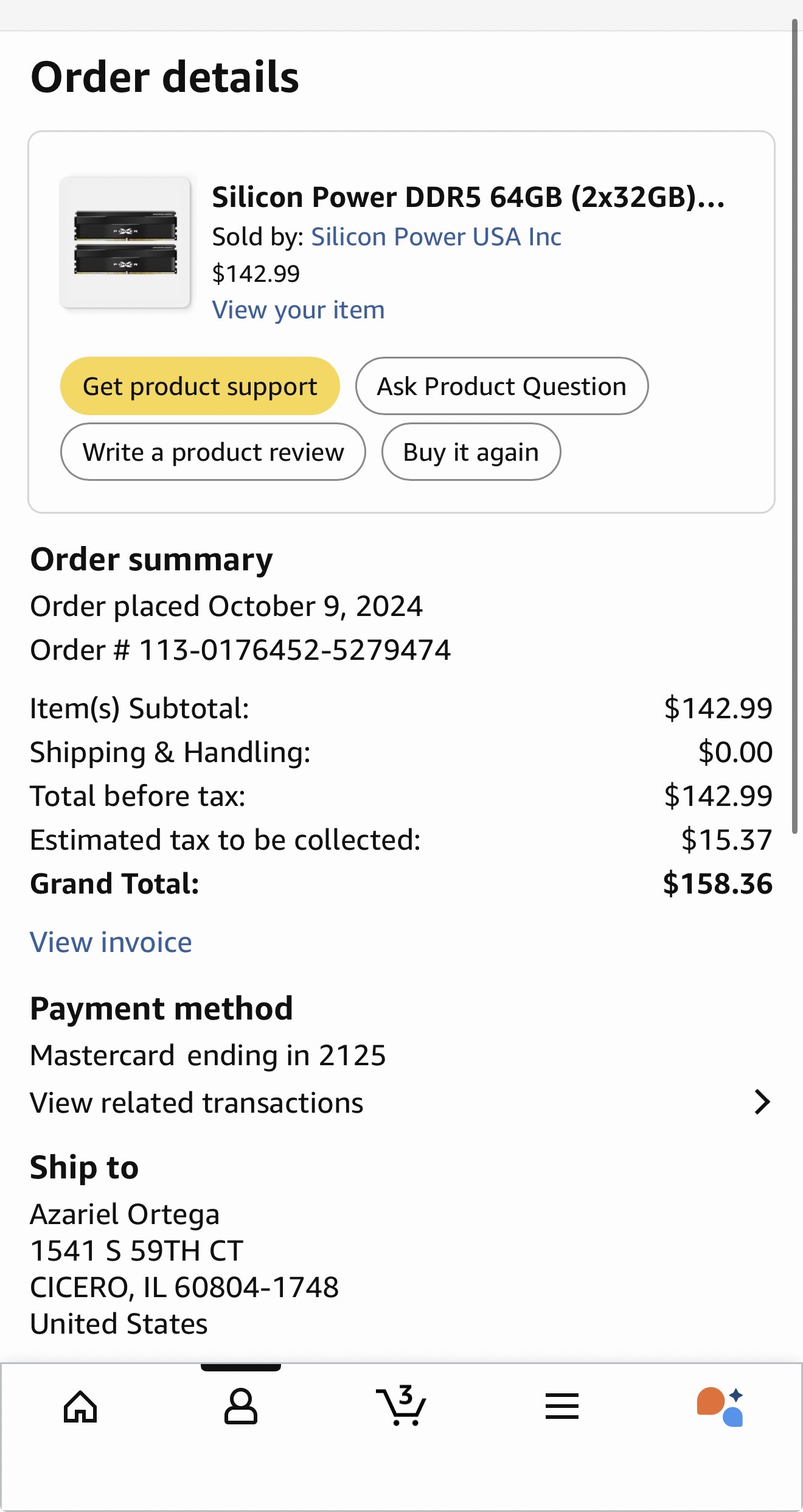Open the account profile icon
The height and width of the screenshot is (1512, 803).
click(240, 1407)
